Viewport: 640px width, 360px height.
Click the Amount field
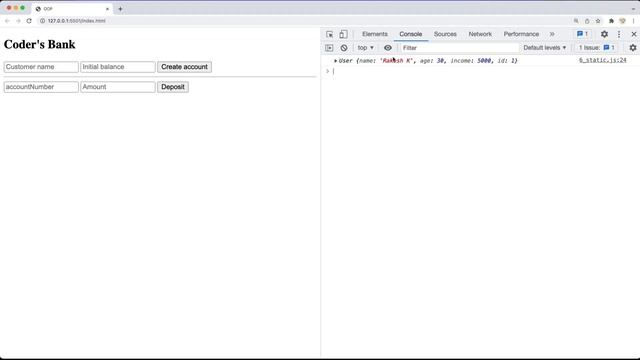(118, 87)
